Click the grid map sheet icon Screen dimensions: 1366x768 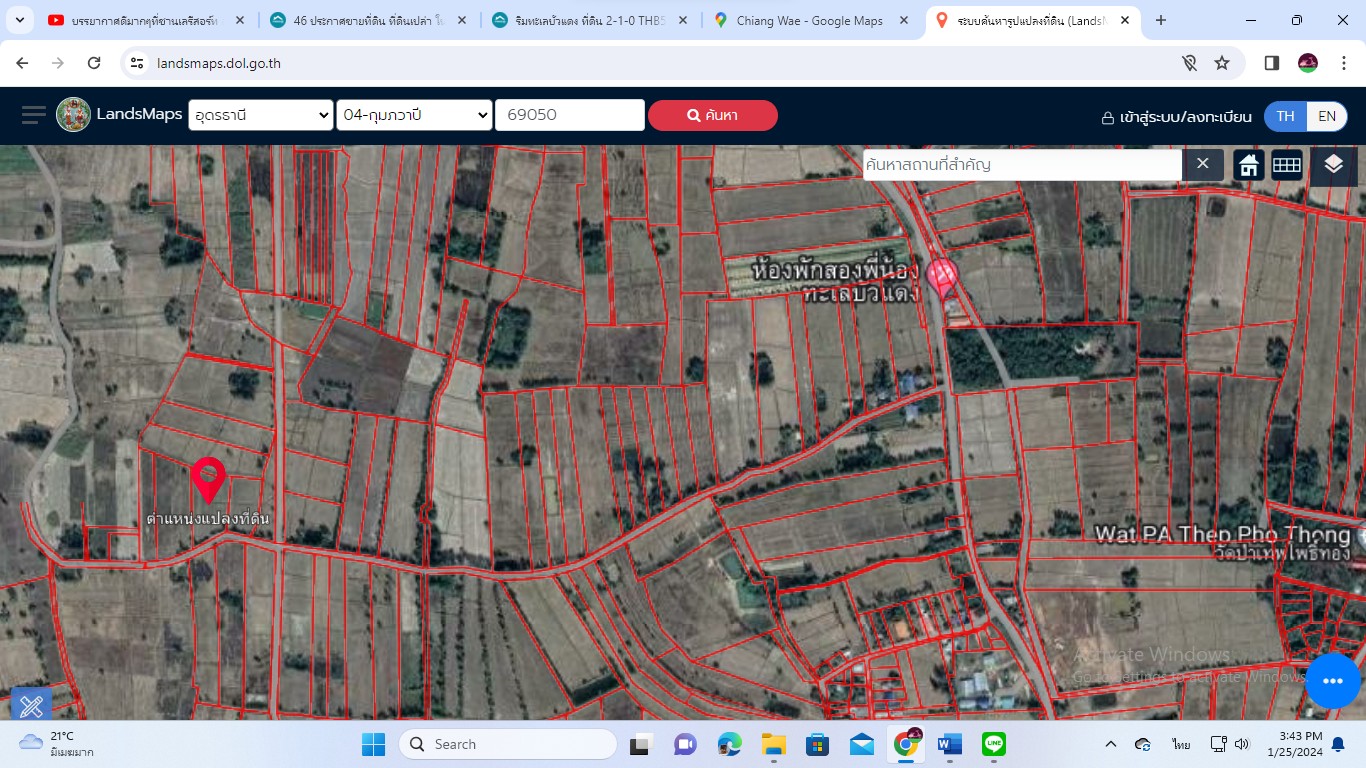coord(1287,165)
